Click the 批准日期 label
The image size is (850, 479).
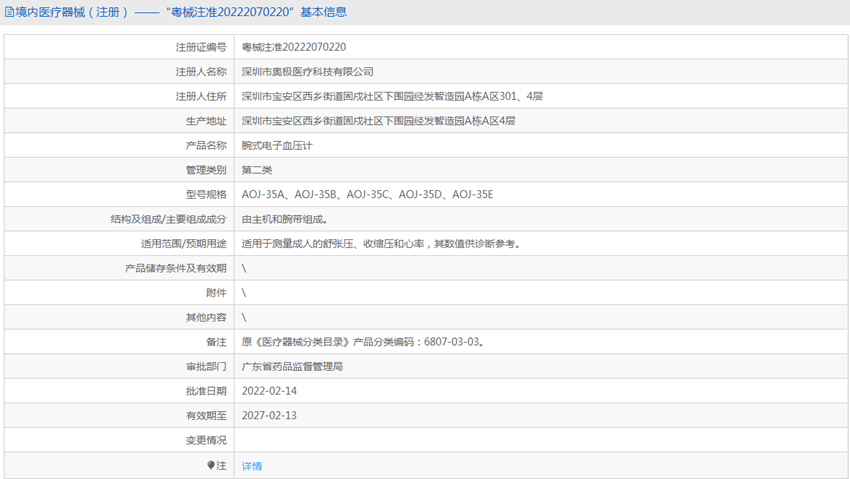click(x=206, y=391)
